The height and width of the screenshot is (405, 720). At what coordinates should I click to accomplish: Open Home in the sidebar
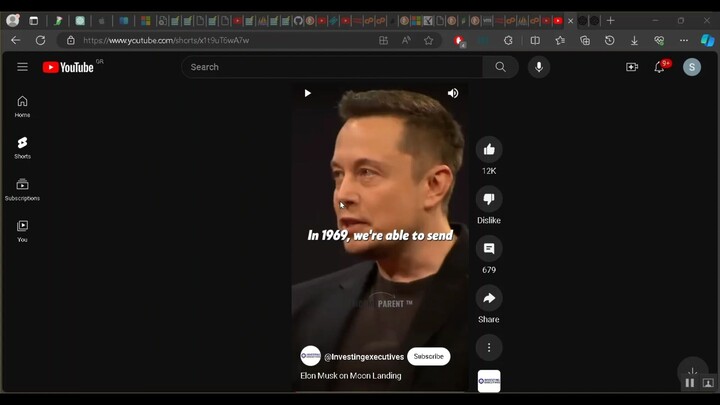(x=22, y=107)
